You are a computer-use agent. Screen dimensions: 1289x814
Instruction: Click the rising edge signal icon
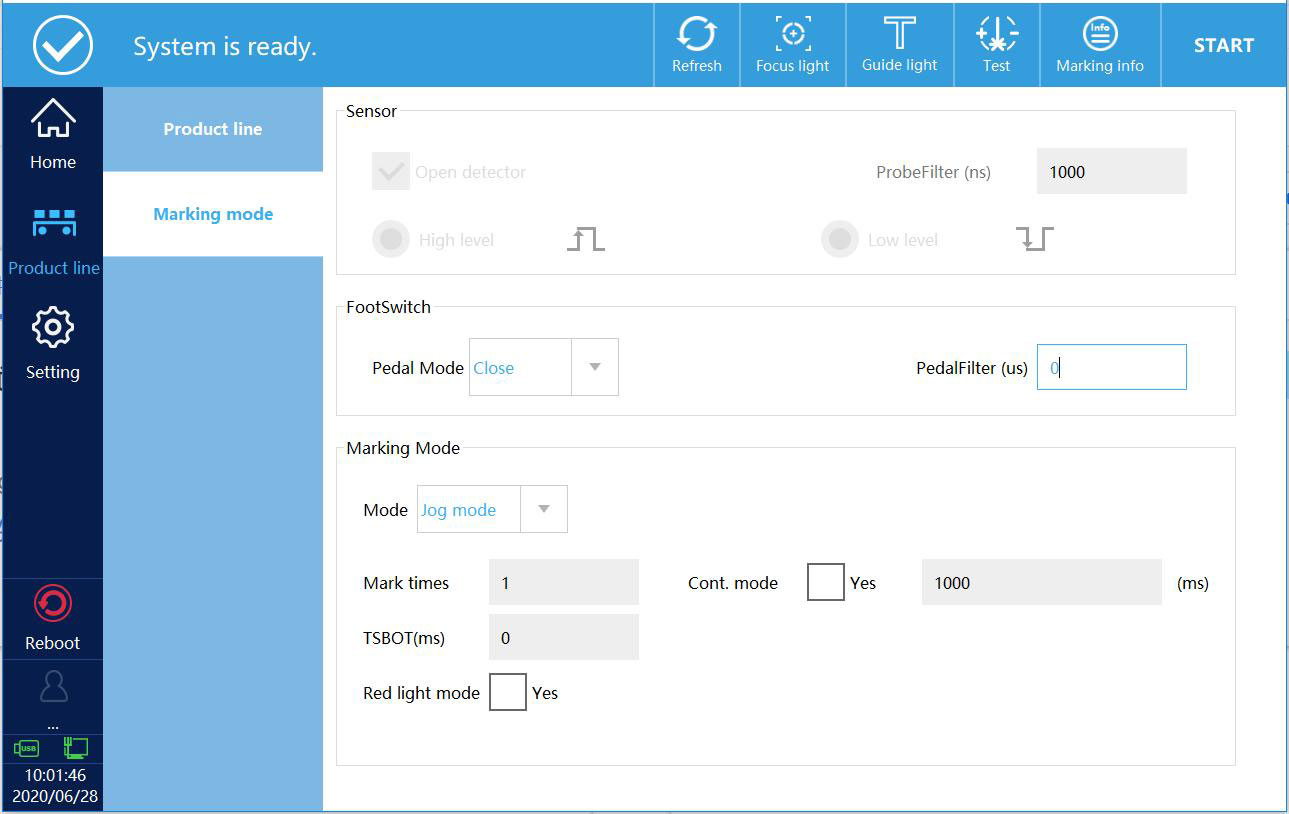(x=586, y=239)
